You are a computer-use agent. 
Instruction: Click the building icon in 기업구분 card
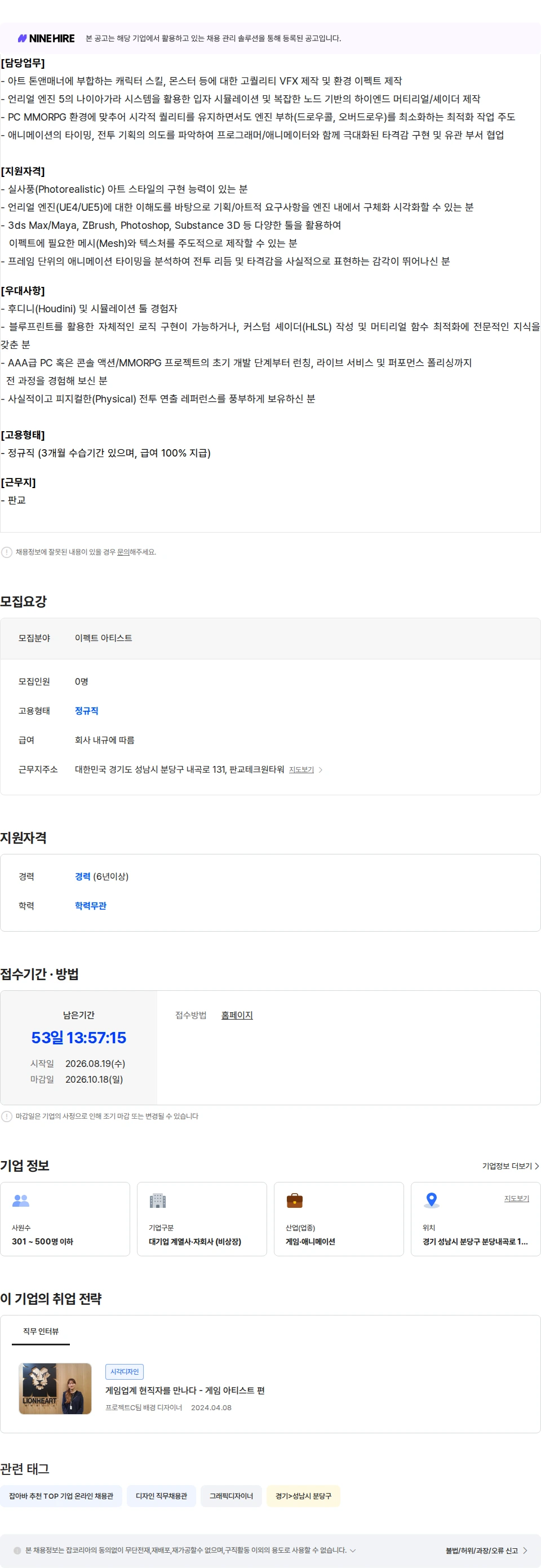tap(158, 1201)
